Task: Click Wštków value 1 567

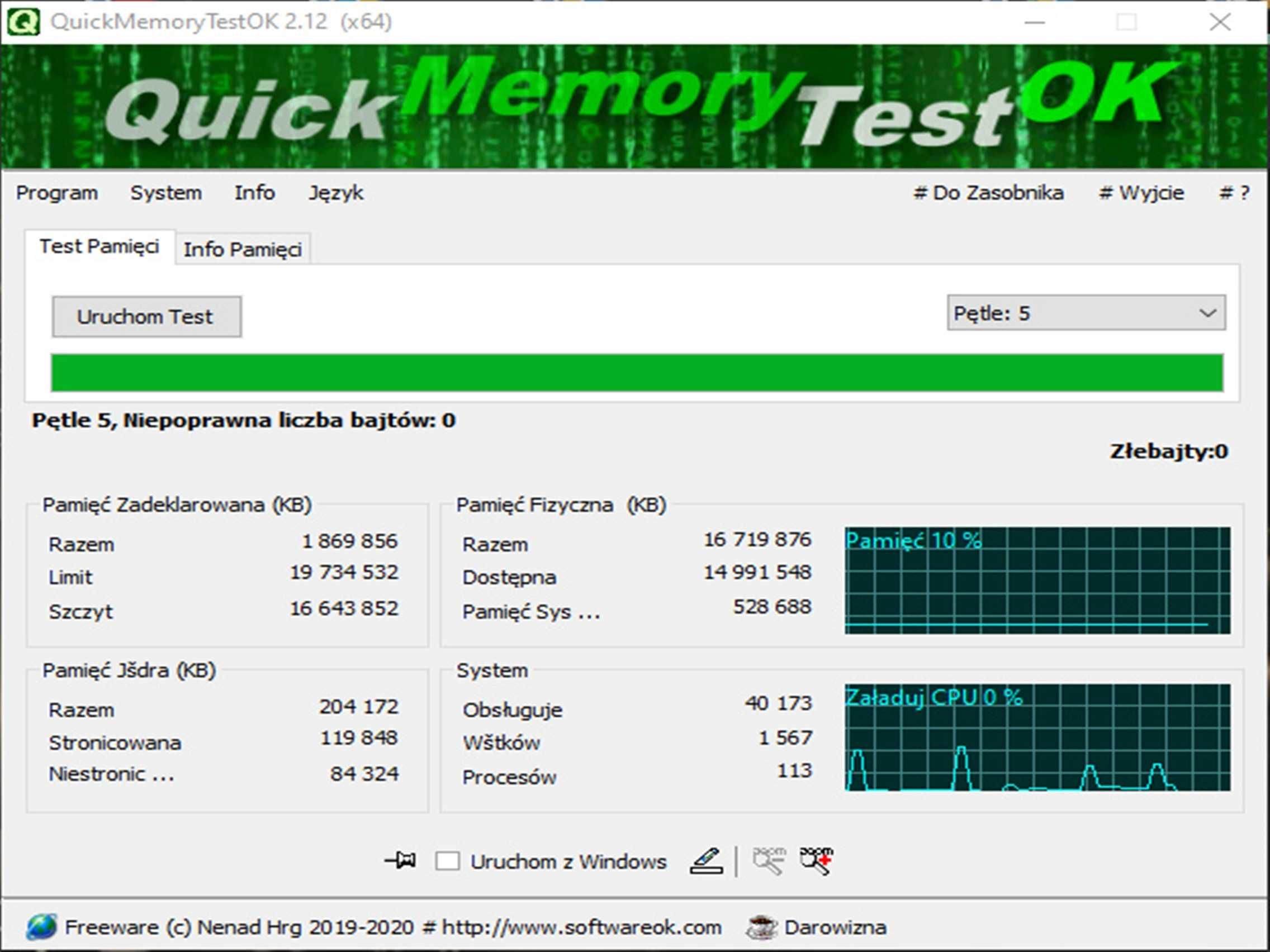Action: (x=785, y=737)
